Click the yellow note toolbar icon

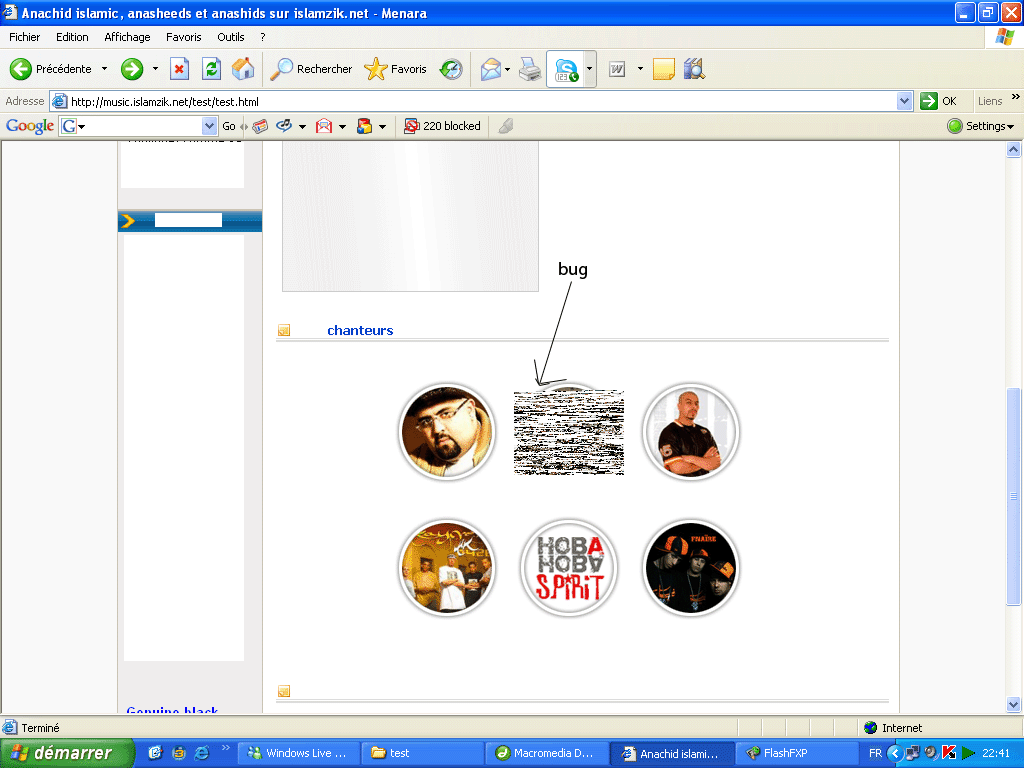pyautogui.click(x=664, y=69)
